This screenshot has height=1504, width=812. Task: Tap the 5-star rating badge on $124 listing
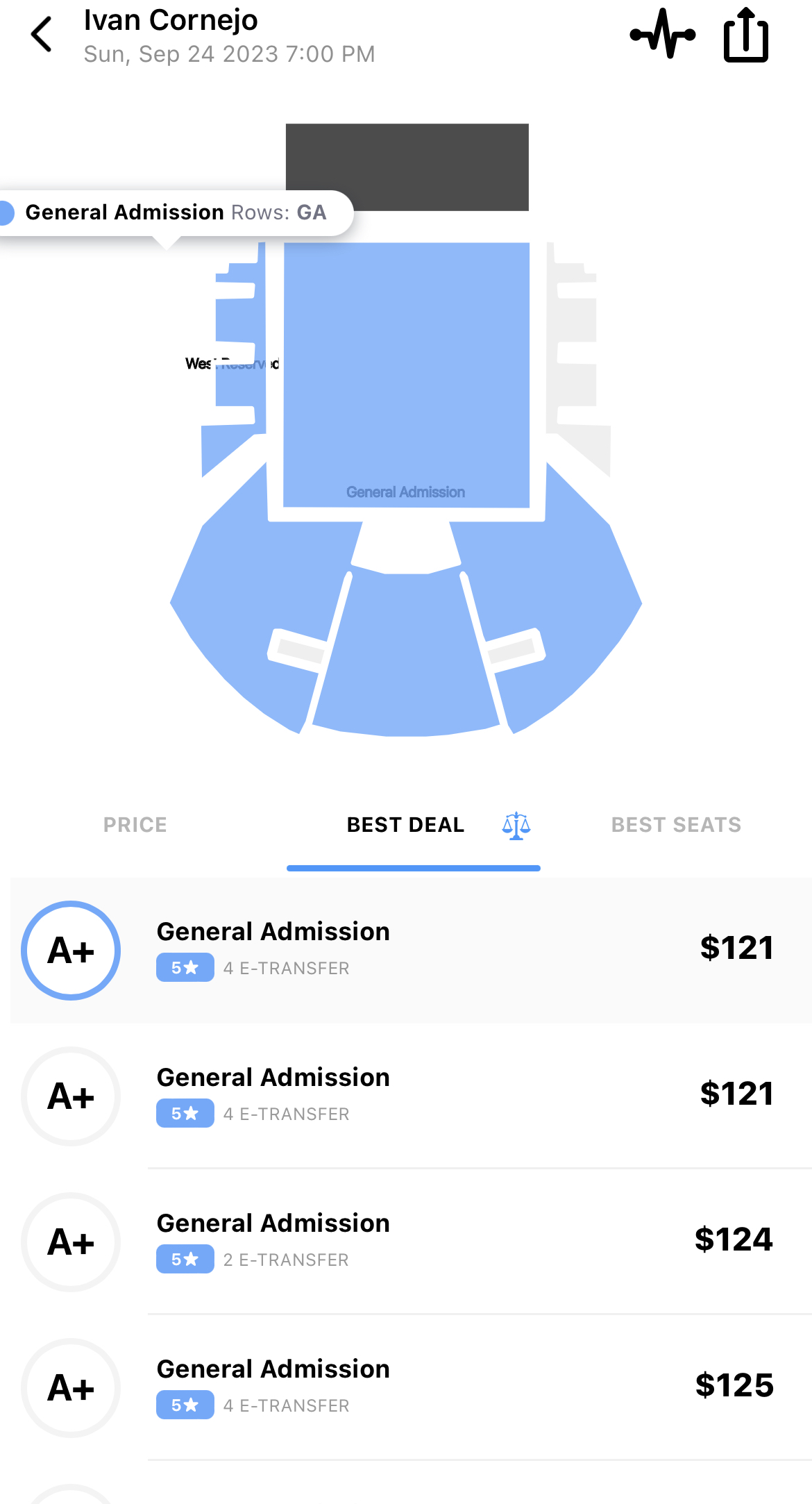point(185,1260)
